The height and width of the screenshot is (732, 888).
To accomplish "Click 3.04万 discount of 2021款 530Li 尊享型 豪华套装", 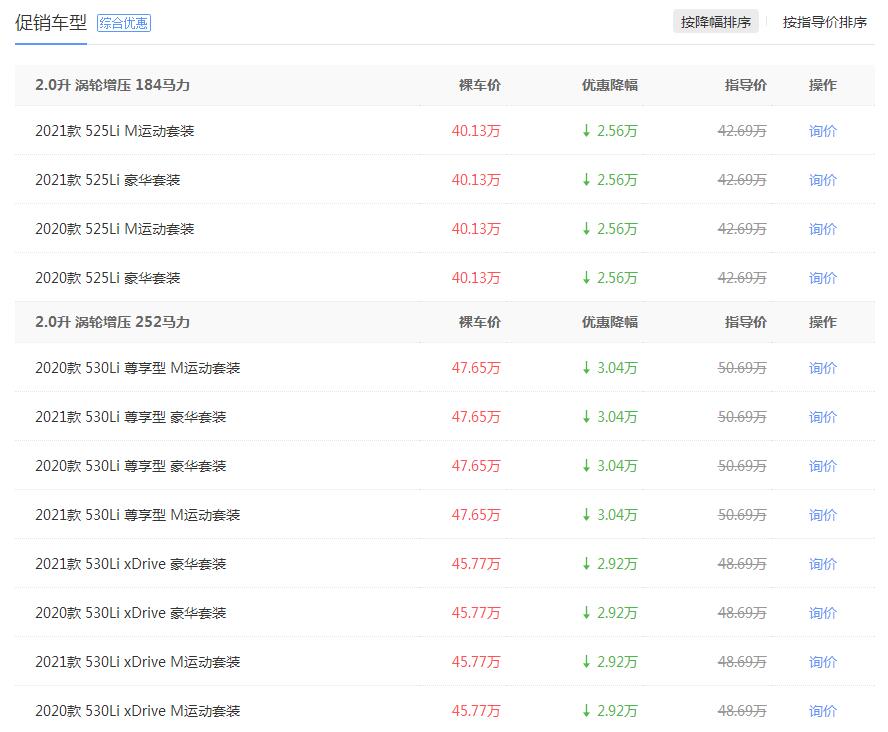I will pyautogui.click(x=617, y=417).
